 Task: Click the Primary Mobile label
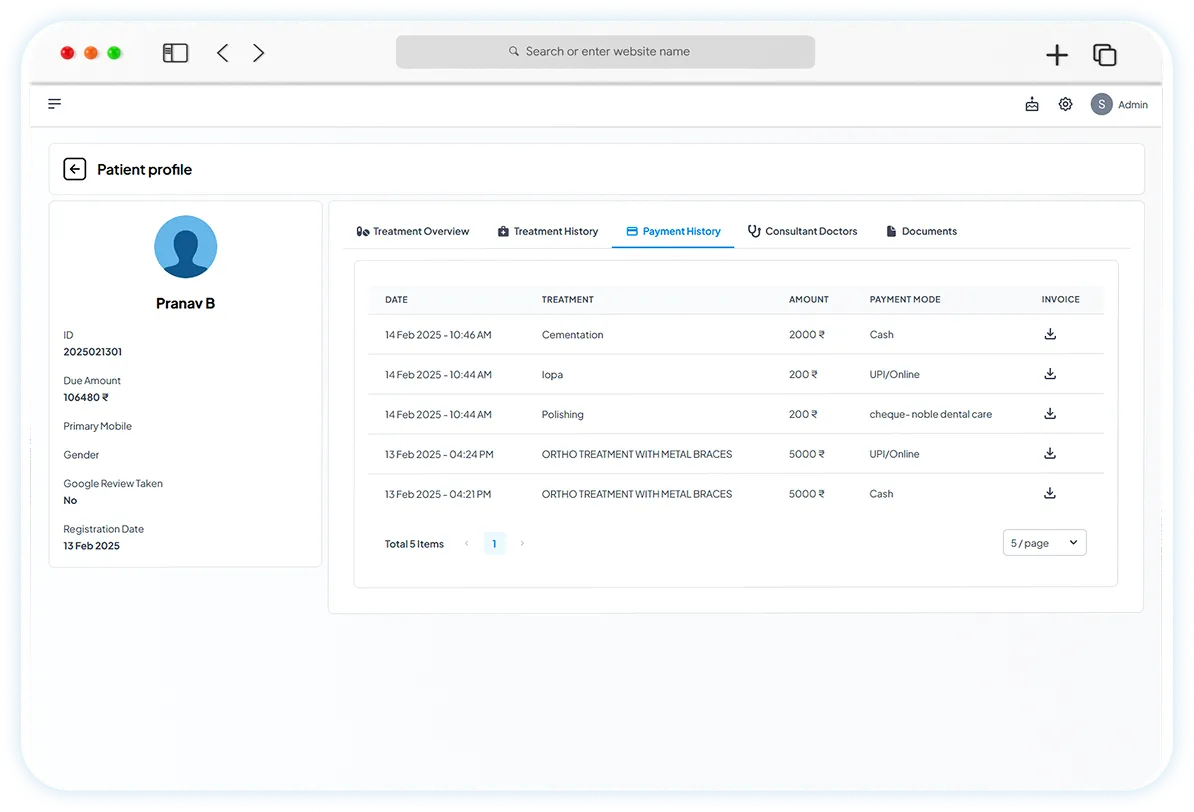(x=97, y=427)
